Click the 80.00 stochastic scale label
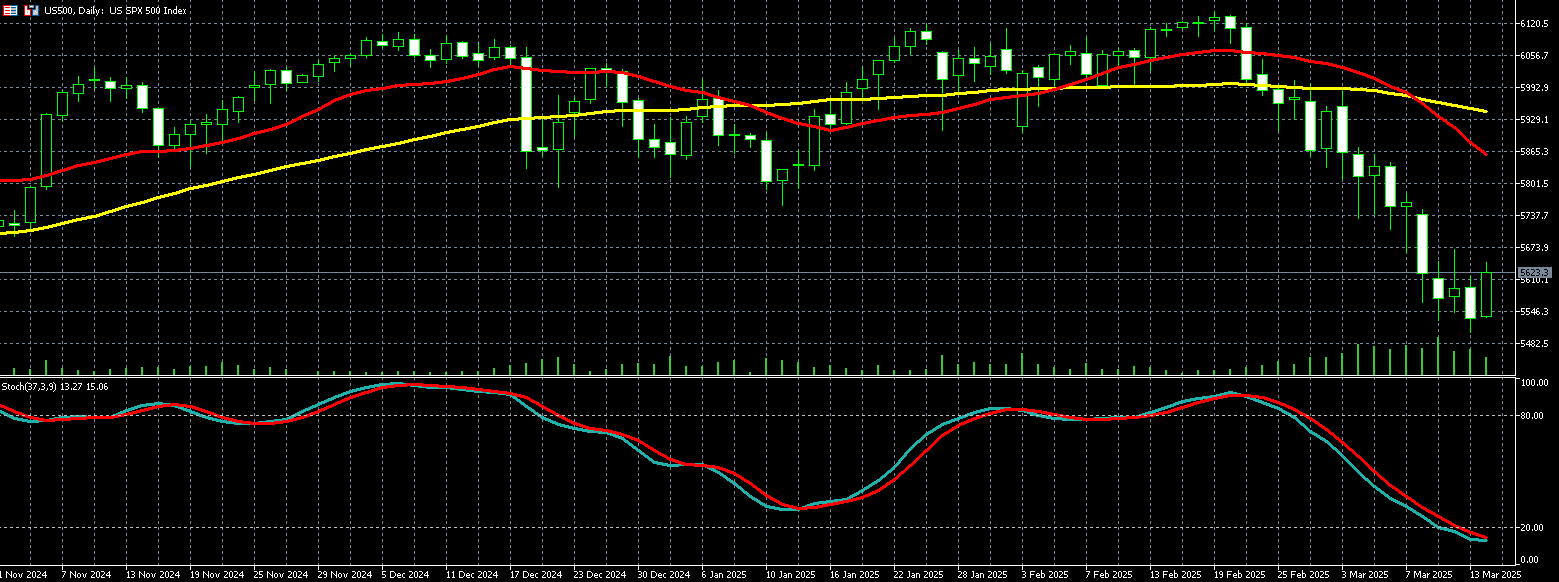Image resolution: width=1559 pixels, height=582 pixels. 1535,415
